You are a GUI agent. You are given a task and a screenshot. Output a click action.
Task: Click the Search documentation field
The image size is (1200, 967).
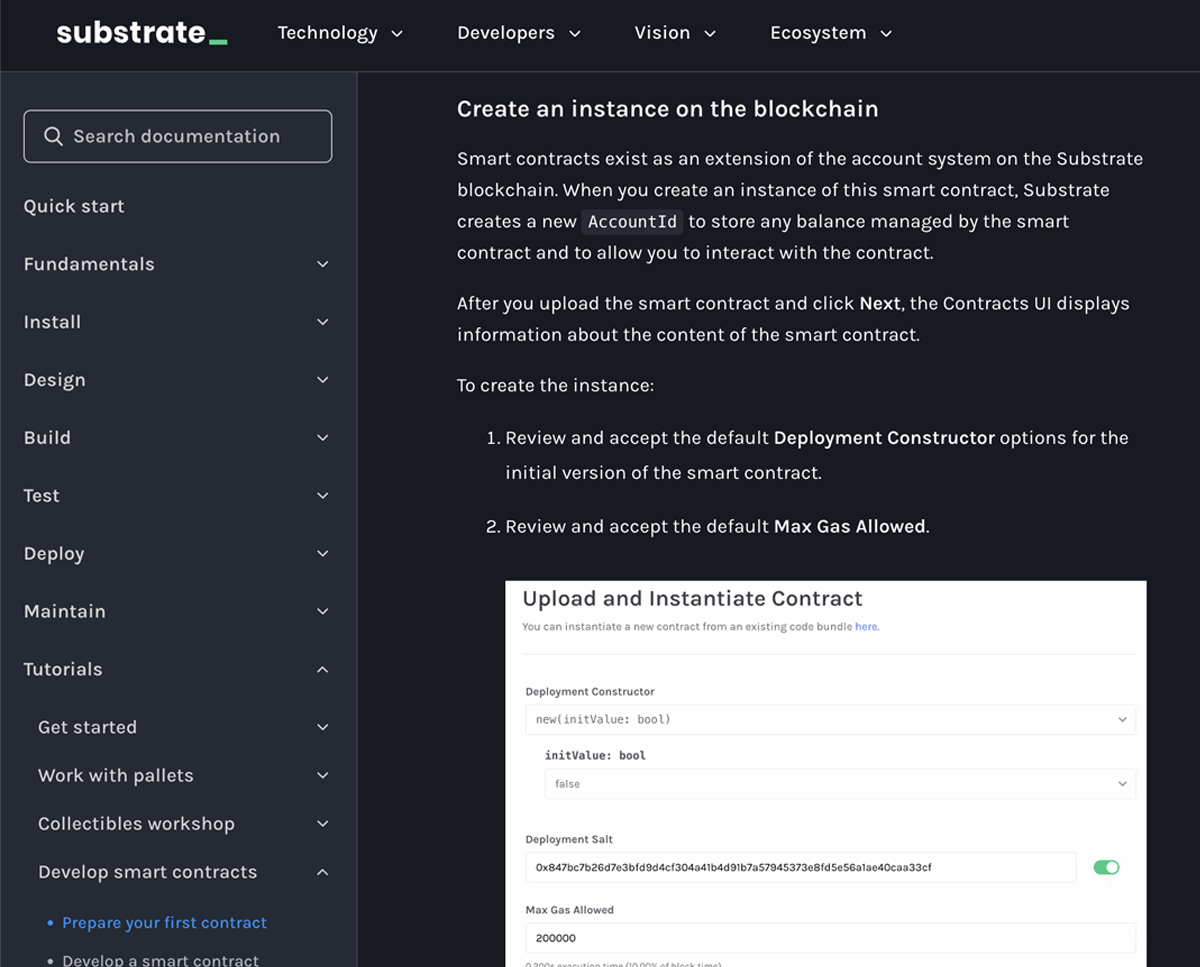click(178, 136)
